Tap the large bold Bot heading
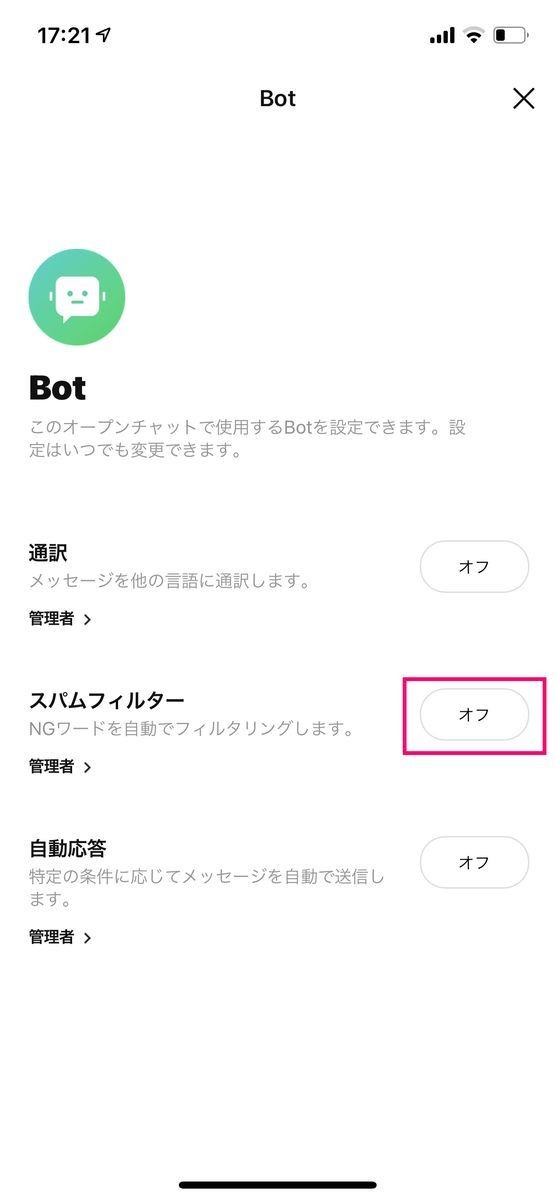This screenshot has width=555, height=1200. (57, 387)
